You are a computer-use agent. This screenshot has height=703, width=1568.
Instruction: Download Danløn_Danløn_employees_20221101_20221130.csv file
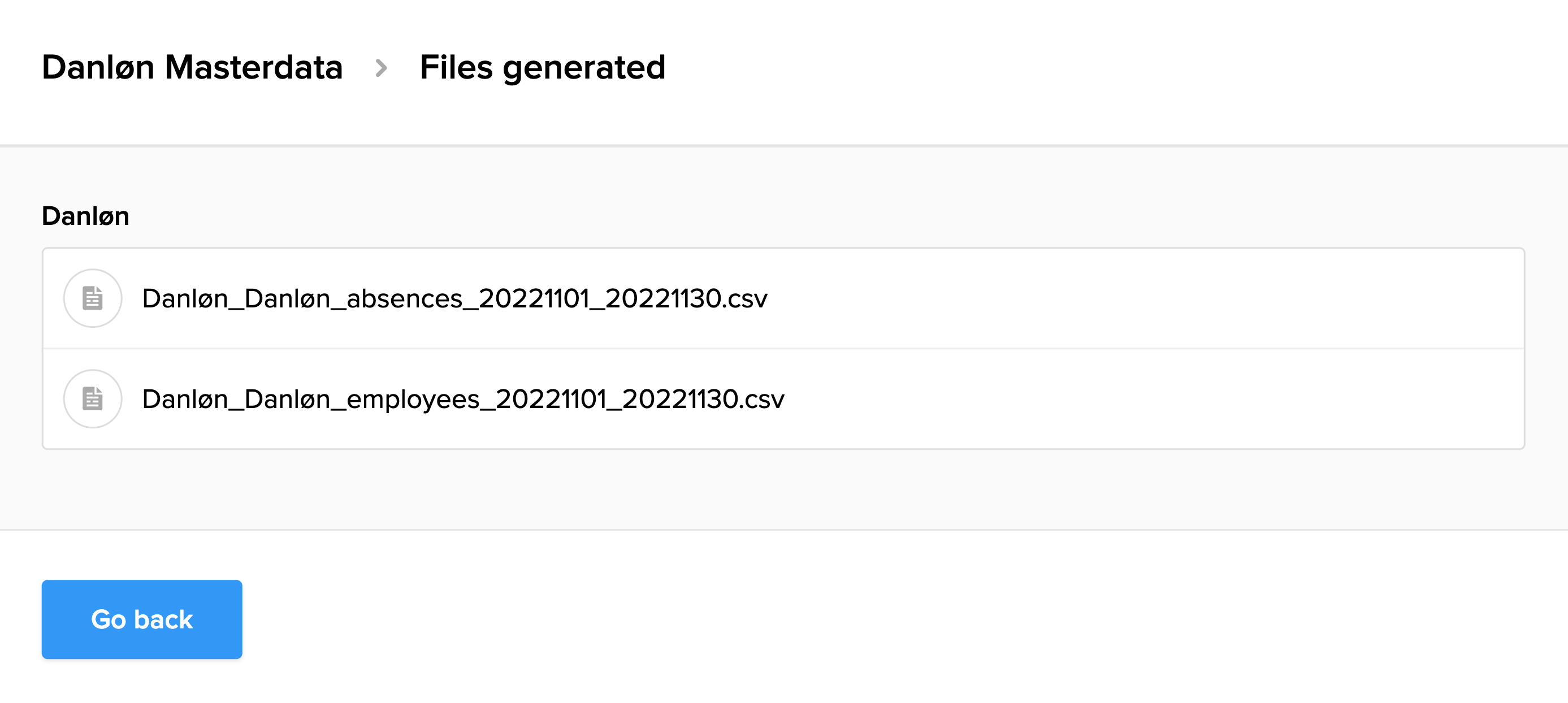pos(462,400)
